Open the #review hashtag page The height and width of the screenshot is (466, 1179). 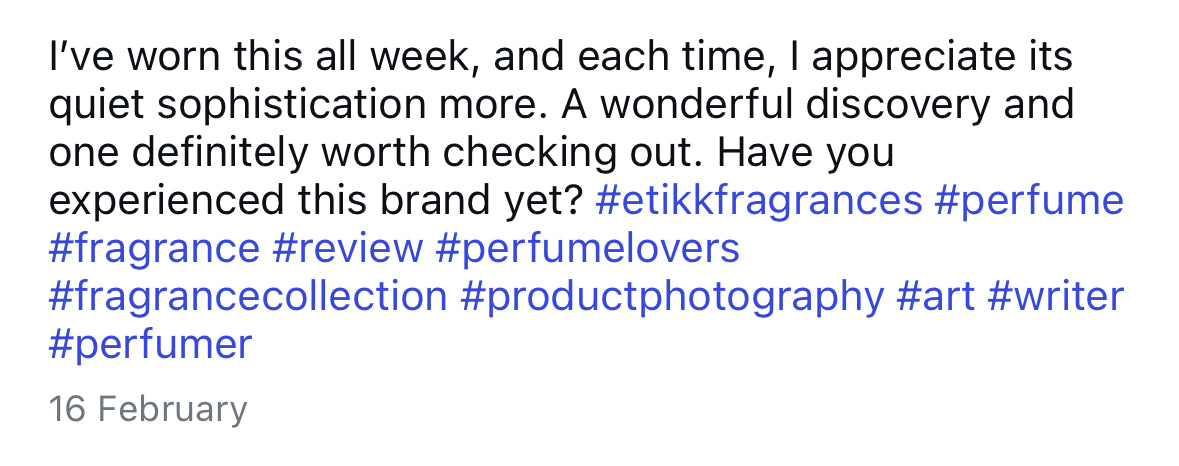point(347,249)
